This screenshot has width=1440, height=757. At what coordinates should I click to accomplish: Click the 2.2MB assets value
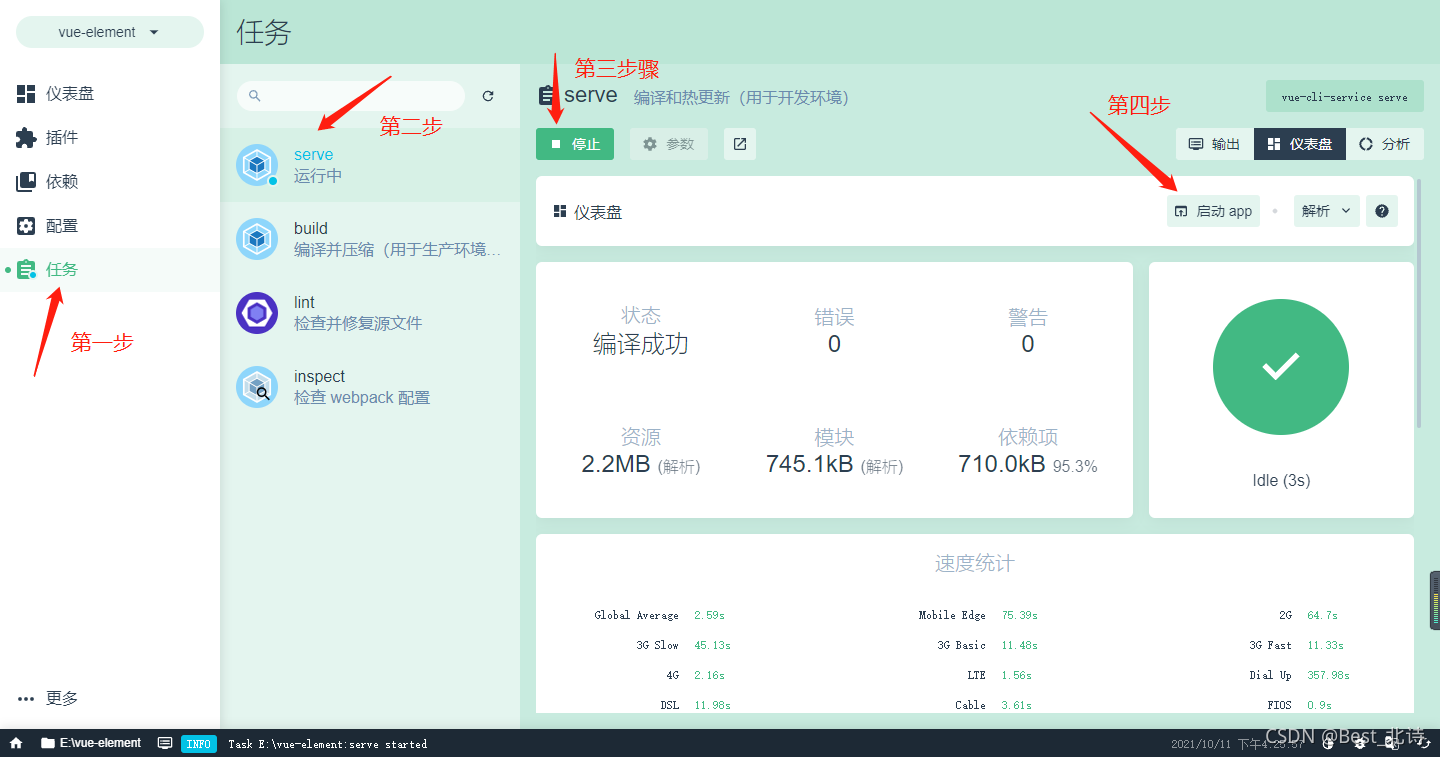616,464
